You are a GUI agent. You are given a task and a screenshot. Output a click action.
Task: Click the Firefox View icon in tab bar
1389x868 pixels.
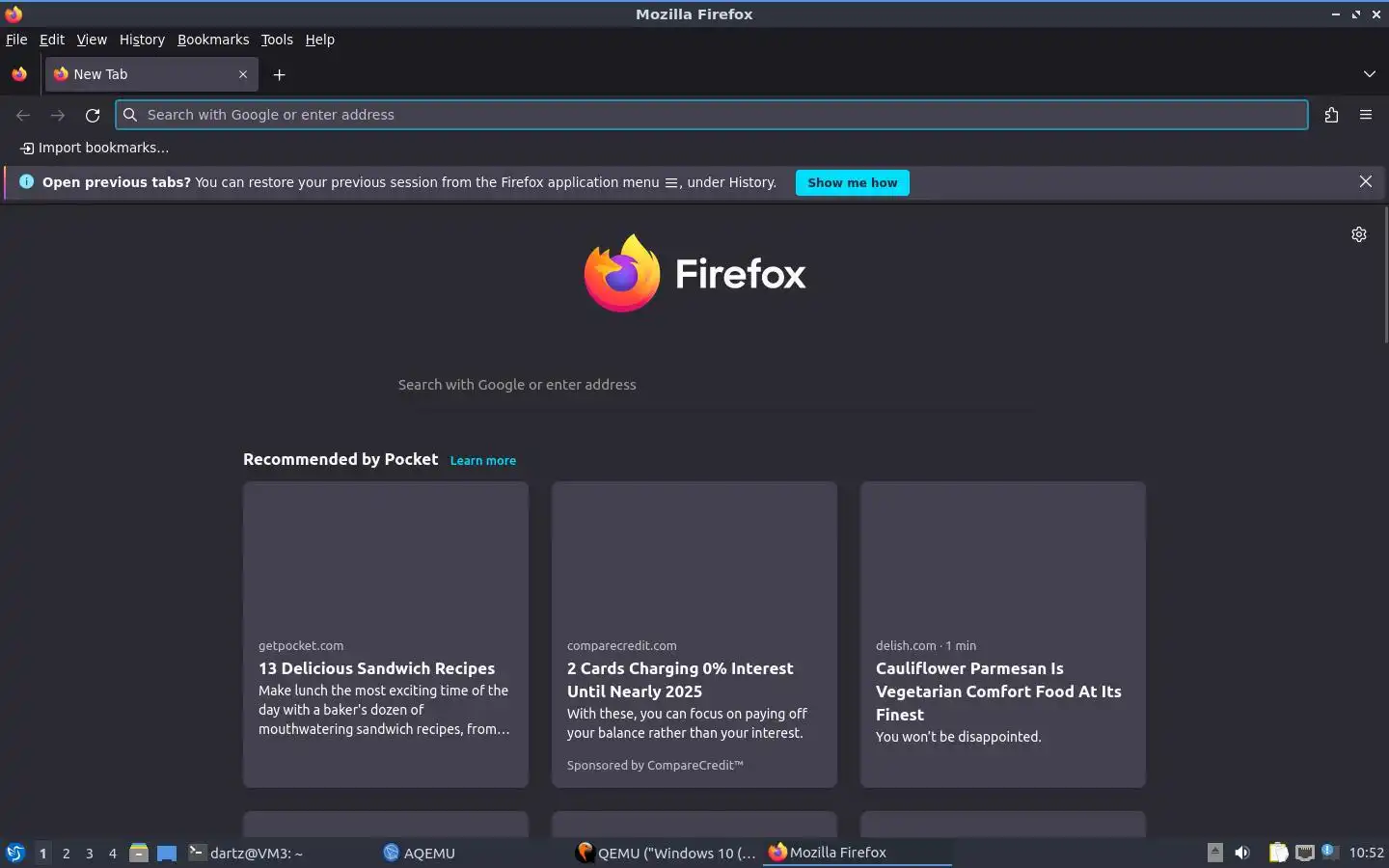tap(19, 74)
